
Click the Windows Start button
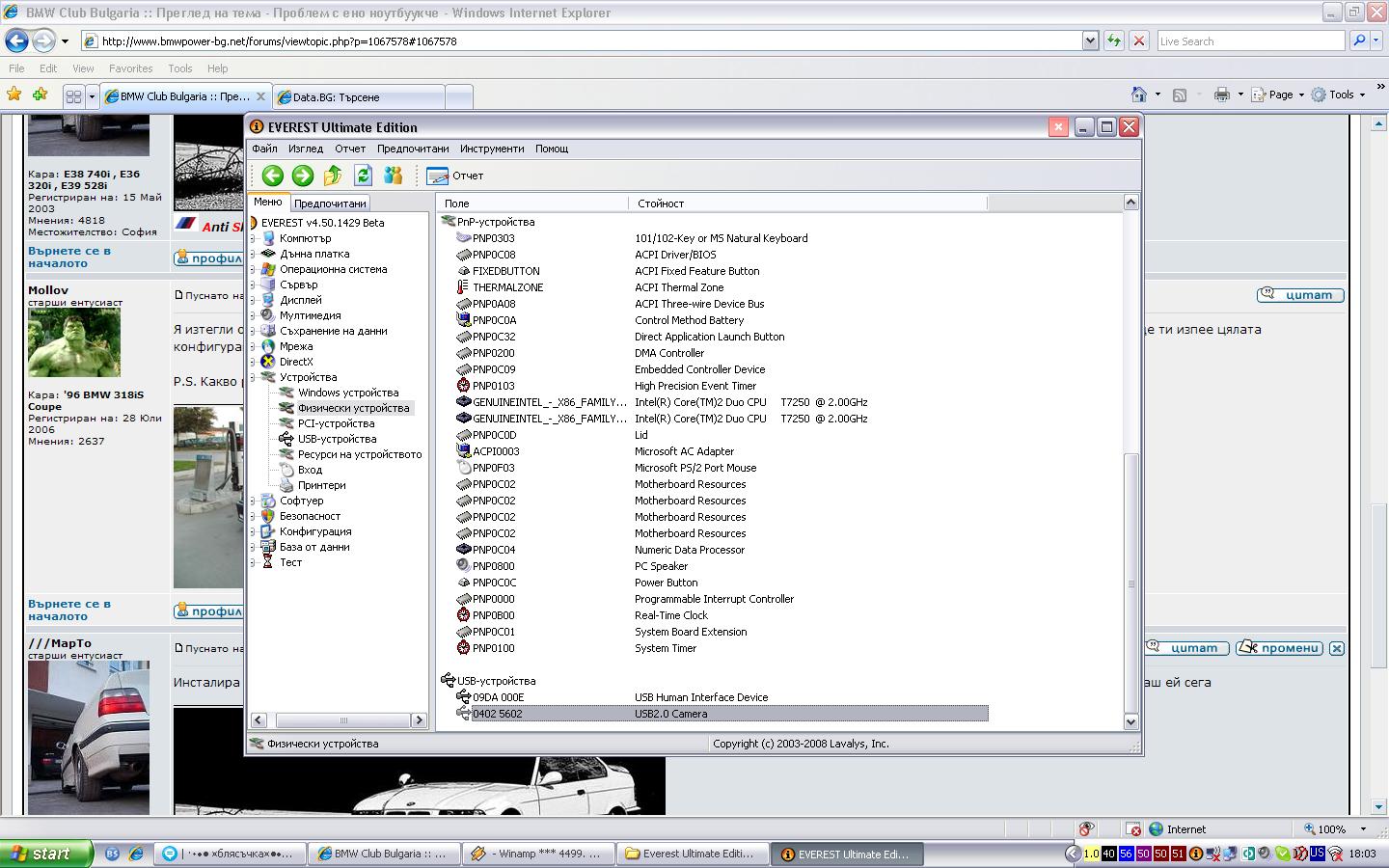[x=46, y=854]
